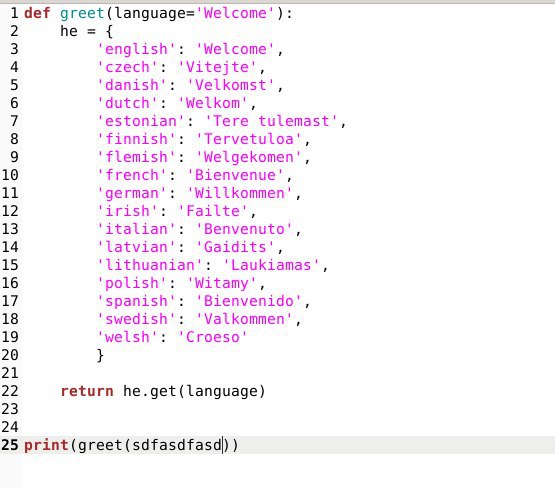Viewport: 555px width, 488px height.
Task: Click the value 'Willkommen' on line 11
Action: pyautogui.click(x=240, y=193)
